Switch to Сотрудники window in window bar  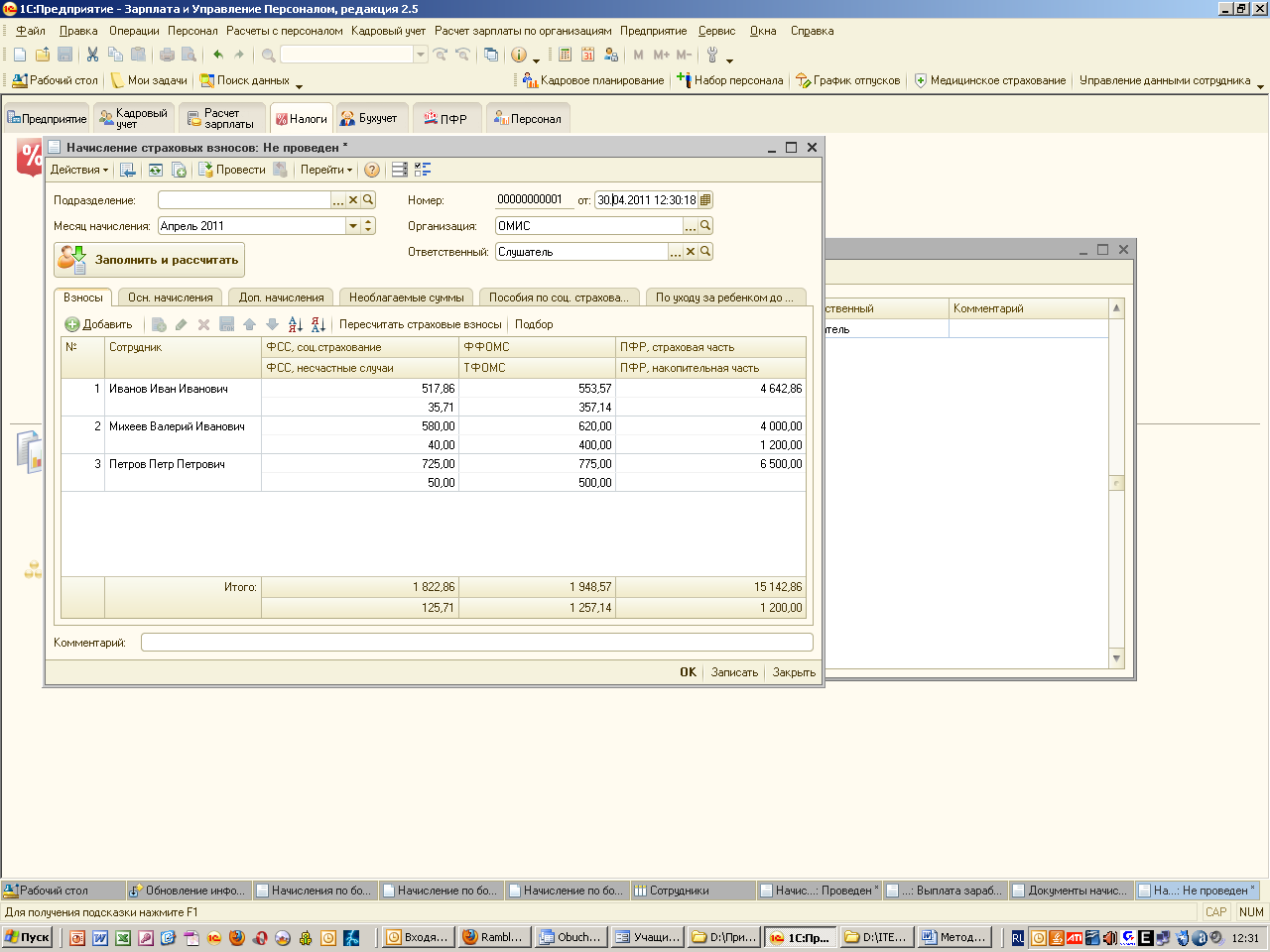tap(693, 891)
